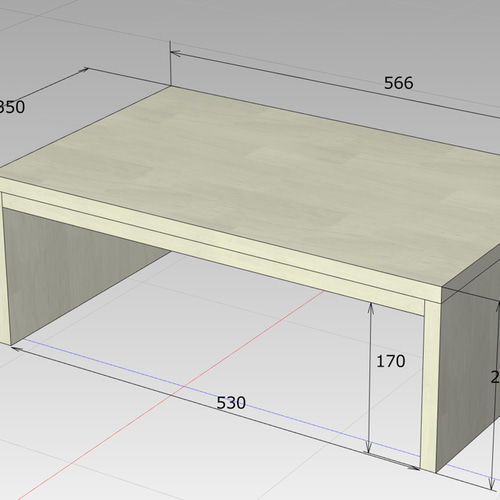The image size is (500, 500).
Task: Click the right arrowhead of the 530 dimension
Action: [x=413, y=468]
